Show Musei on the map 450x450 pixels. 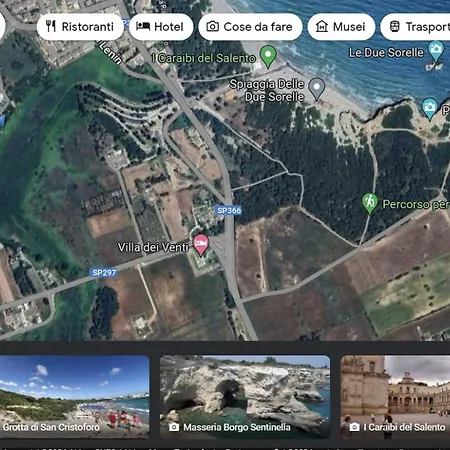[x=341, y=27]
